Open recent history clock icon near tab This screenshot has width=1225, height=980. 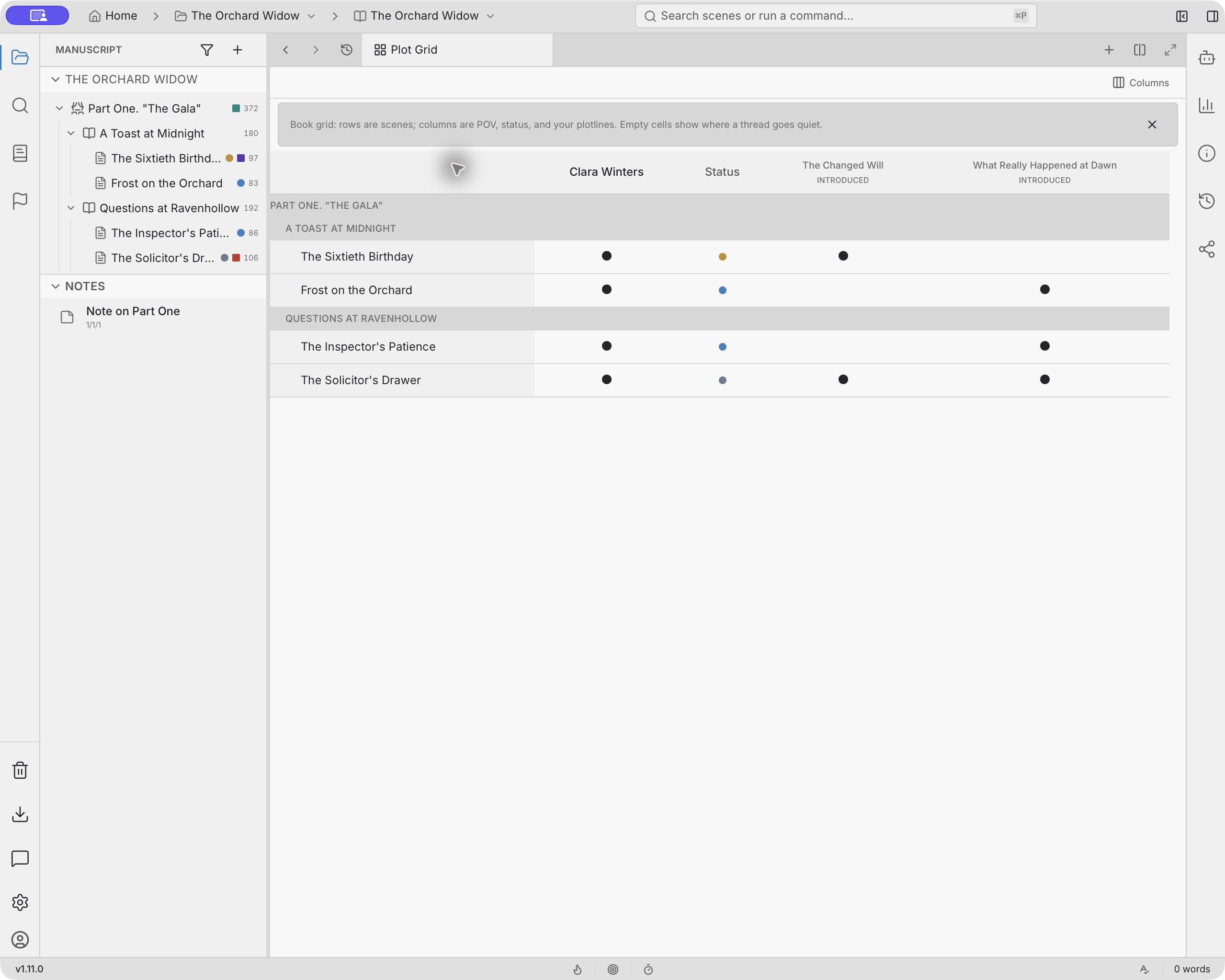(347, 50)
